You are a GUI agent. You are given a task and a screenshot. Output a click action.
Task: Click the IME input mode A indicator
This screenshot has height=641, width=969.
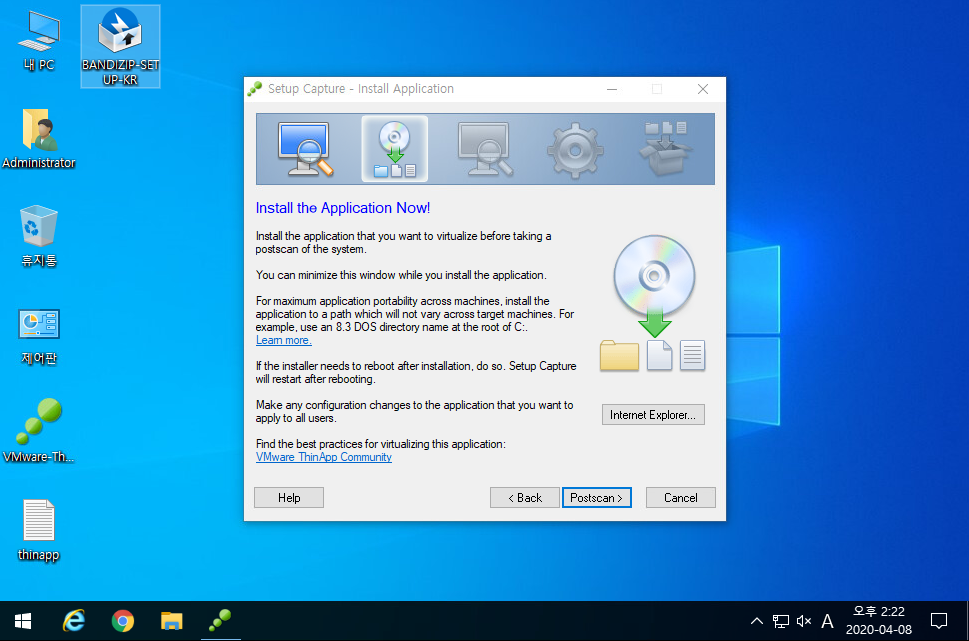point(827,621)
